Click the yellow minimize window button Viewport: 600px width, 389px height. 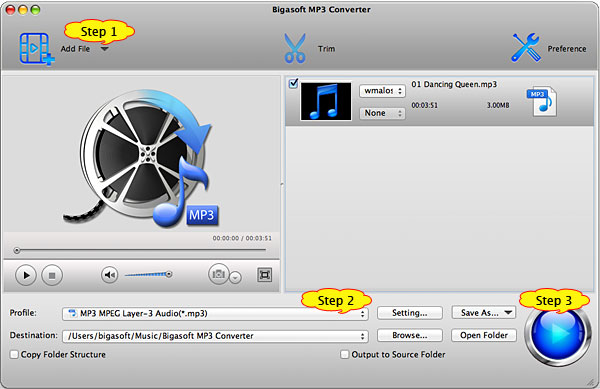coord(23,10)
